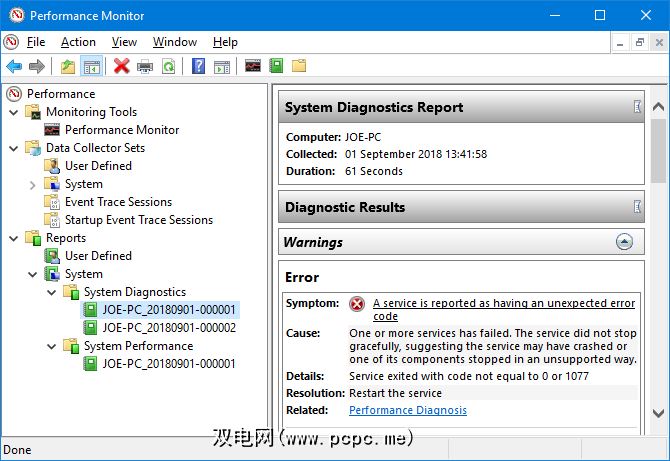Collapse the Monitoring Tools node
The image size is (670, 461).
click(x=14, y=112)
